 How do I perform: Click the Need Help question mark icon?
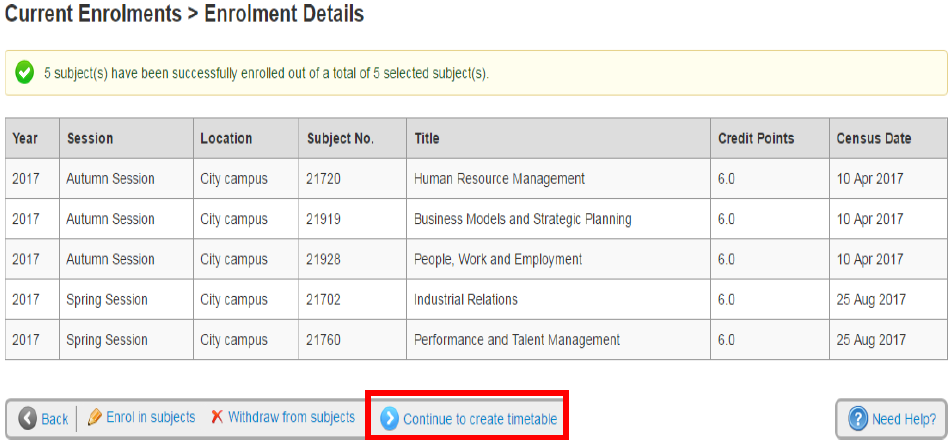click(858, 419)
